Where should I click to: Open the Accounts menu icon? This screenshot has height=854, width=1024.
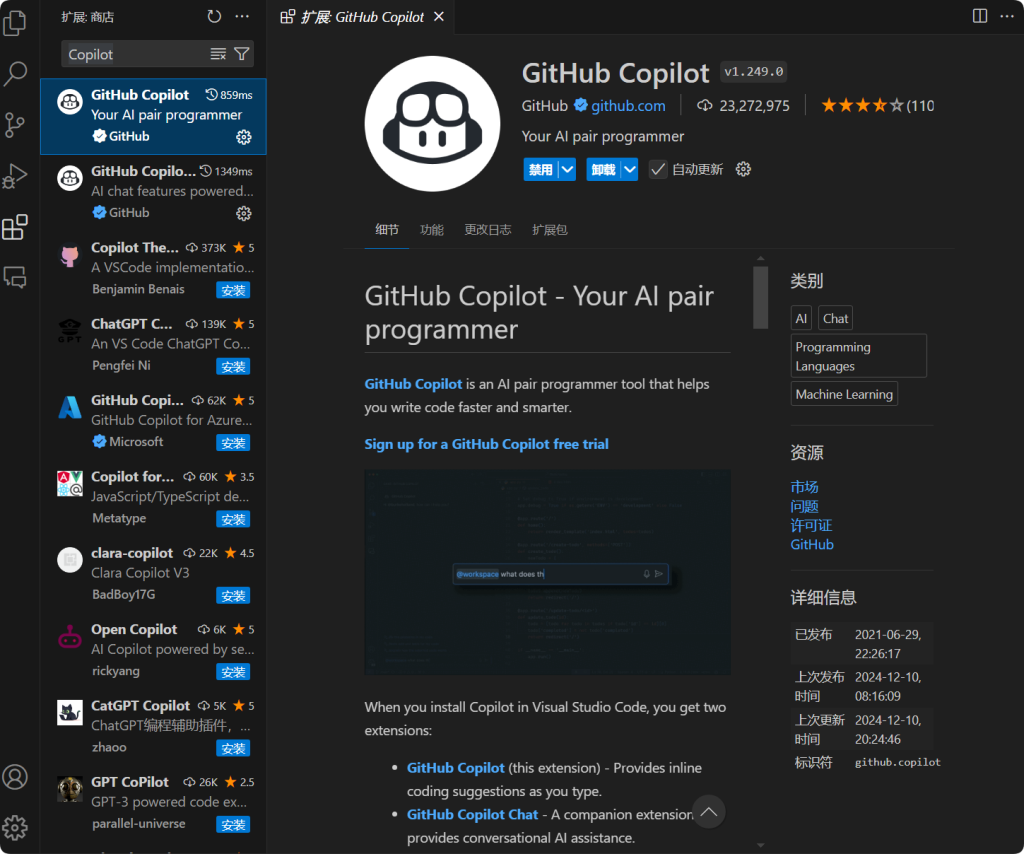point(15,777)
